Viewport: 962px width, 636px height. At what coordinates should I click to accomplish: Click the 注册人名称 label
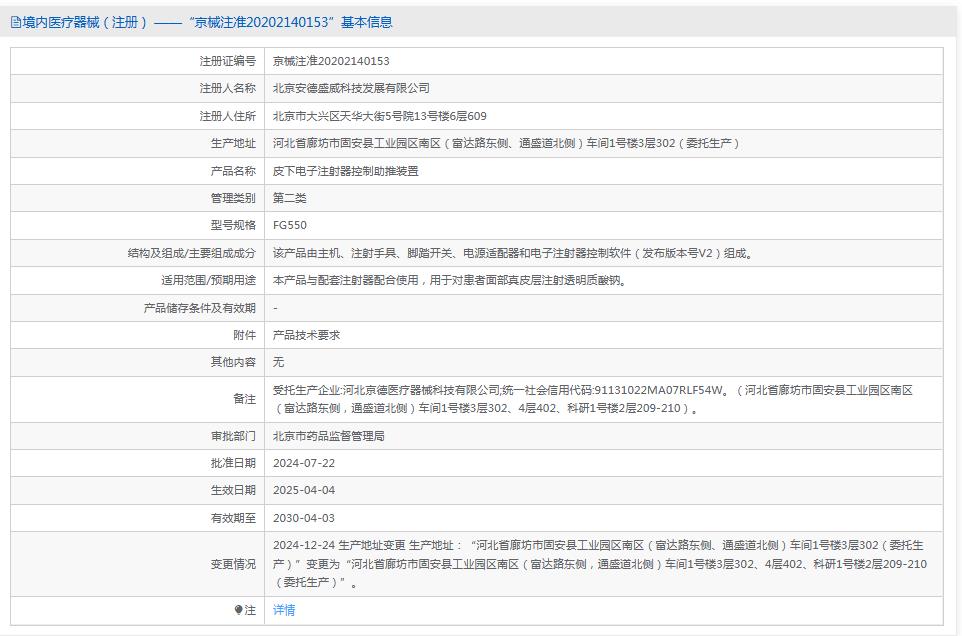[228, 88]
